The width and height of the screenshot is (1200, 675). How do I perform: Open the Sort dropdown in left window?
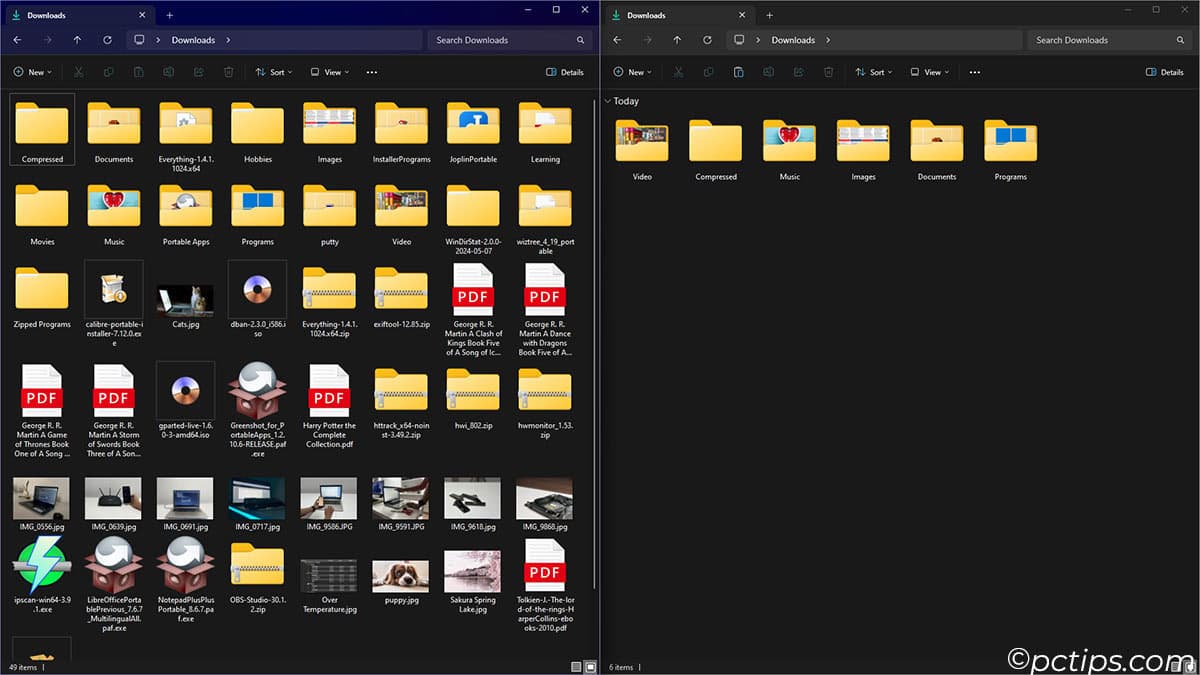[x=274, y=72]
